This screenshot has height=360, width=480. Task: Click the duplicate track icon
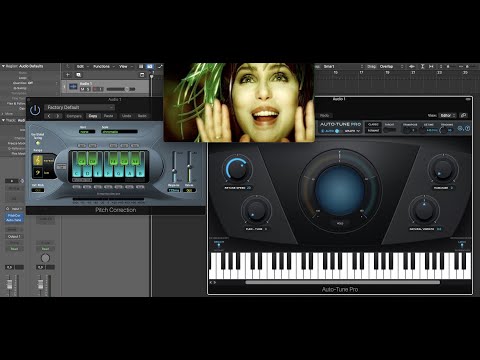pos(79,75)
